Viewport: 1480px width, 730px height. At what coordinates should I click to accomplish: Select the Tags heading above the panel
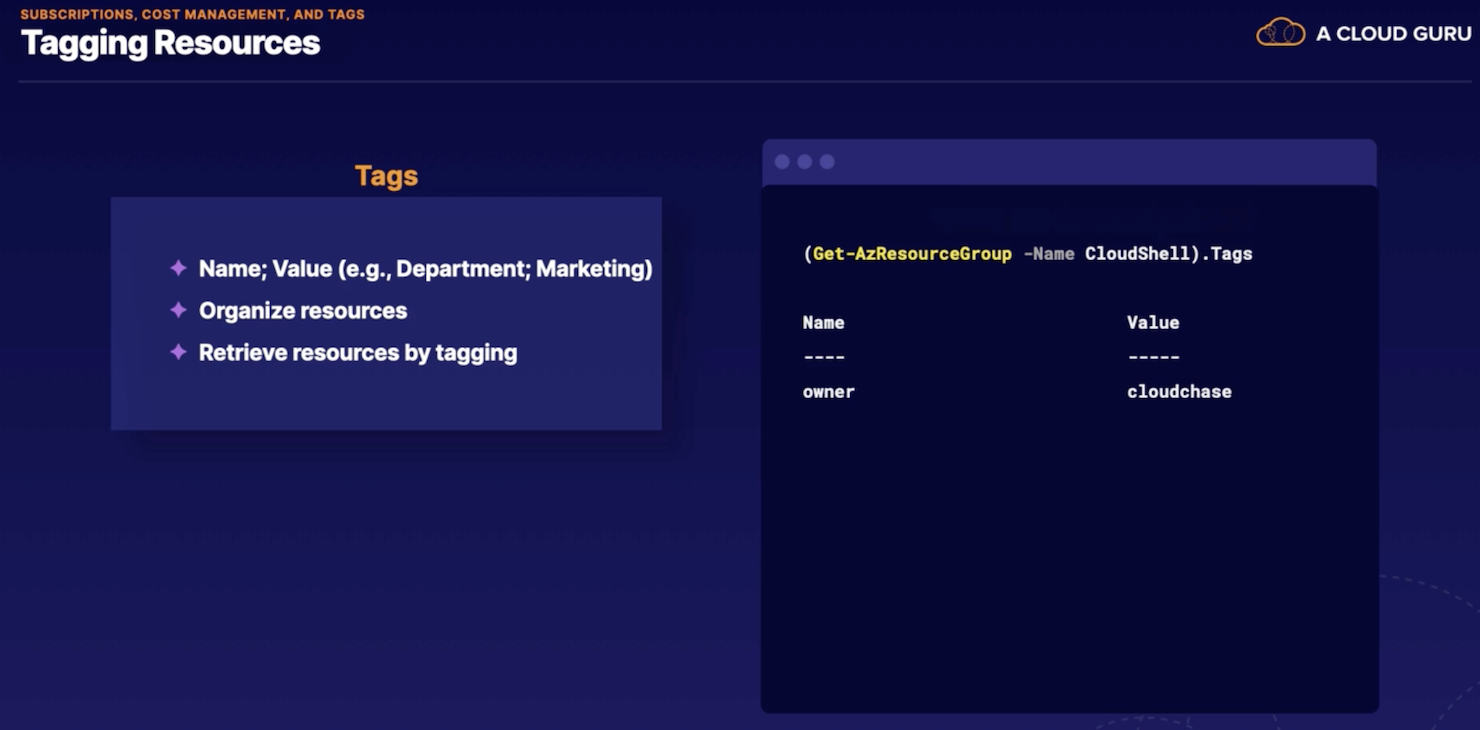(x=386, y=176)
